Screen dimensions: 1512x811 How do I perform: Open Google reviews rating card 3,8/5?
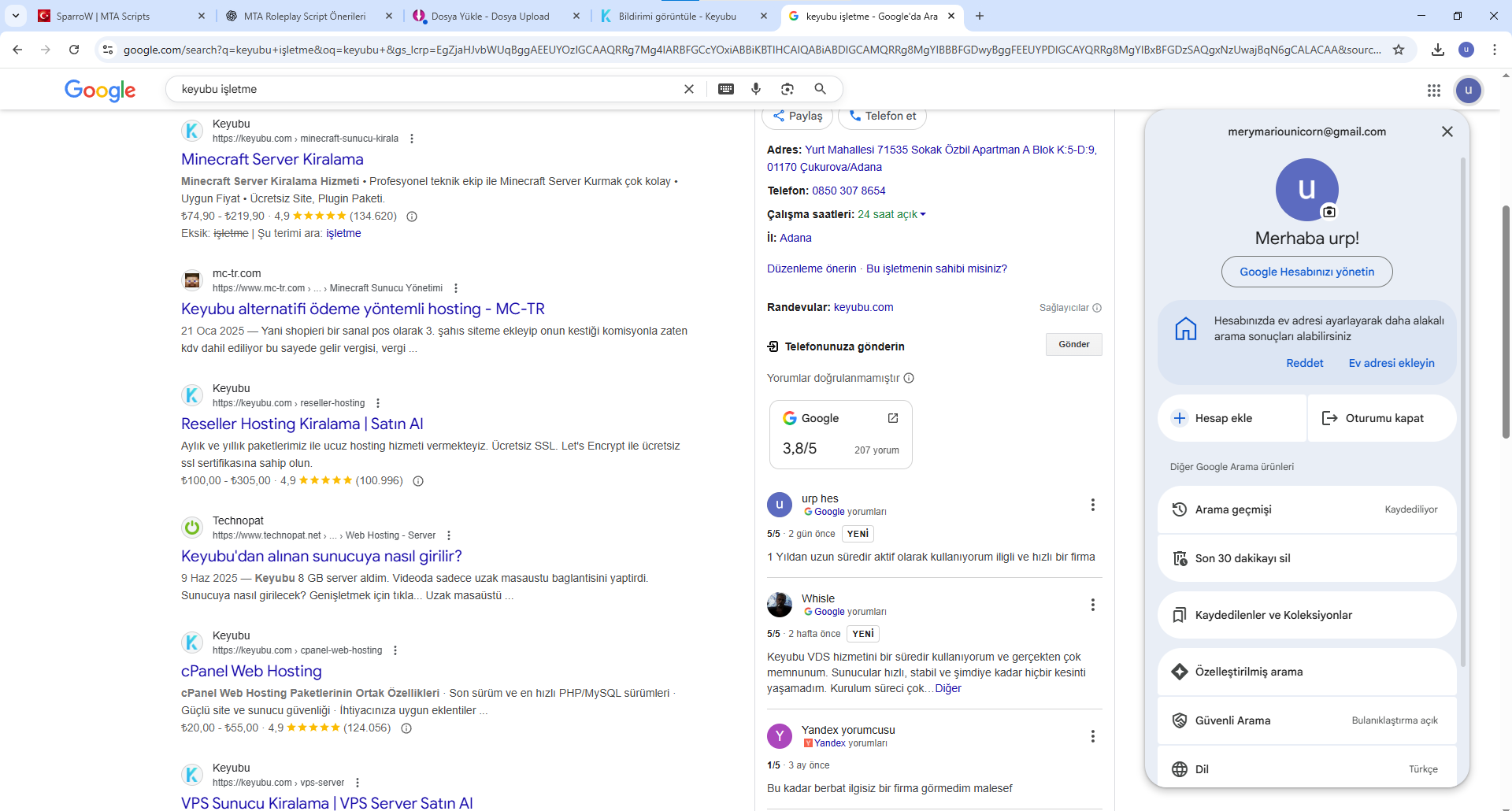[x=841, y=435]
